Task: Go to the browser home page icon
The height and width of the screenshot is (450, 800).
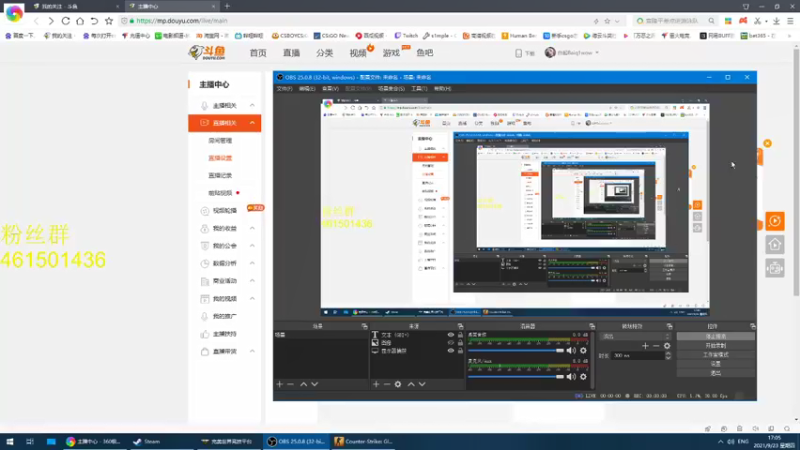Action: coord(80,21)
